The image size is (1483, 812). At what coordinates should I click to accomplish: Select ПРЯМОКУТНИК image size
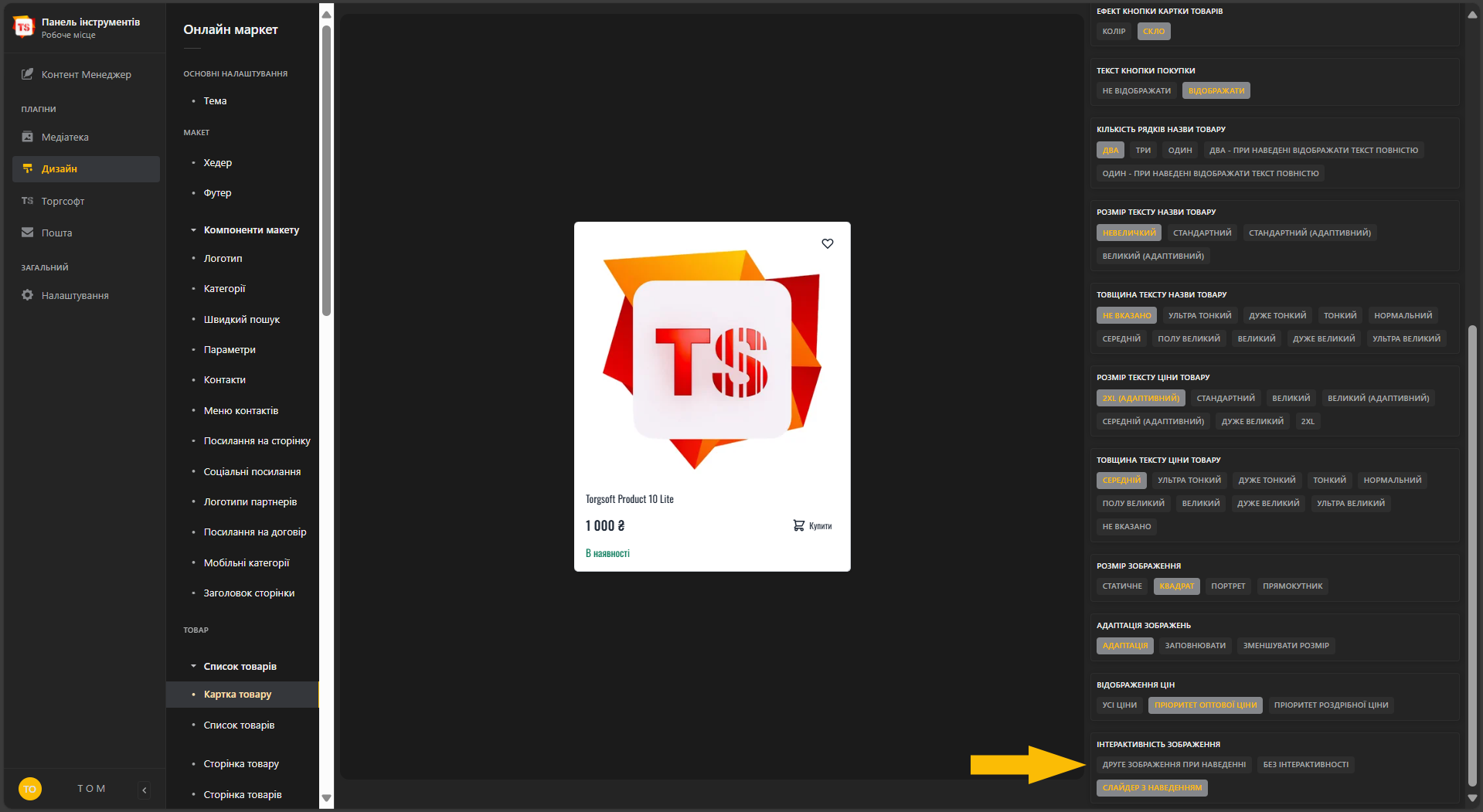pyautogui.click(x=1292, y=586)
